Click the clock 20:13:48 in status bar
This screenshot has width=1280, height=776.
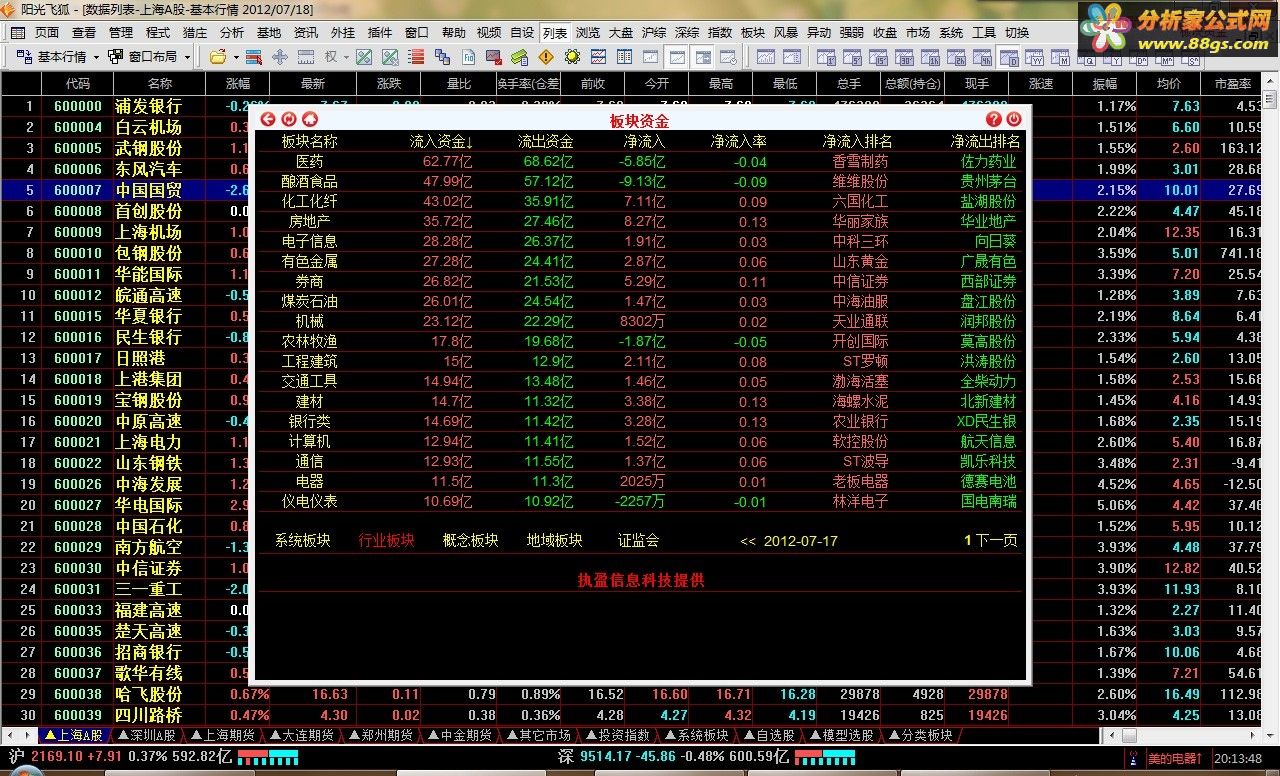(1240, 760)
